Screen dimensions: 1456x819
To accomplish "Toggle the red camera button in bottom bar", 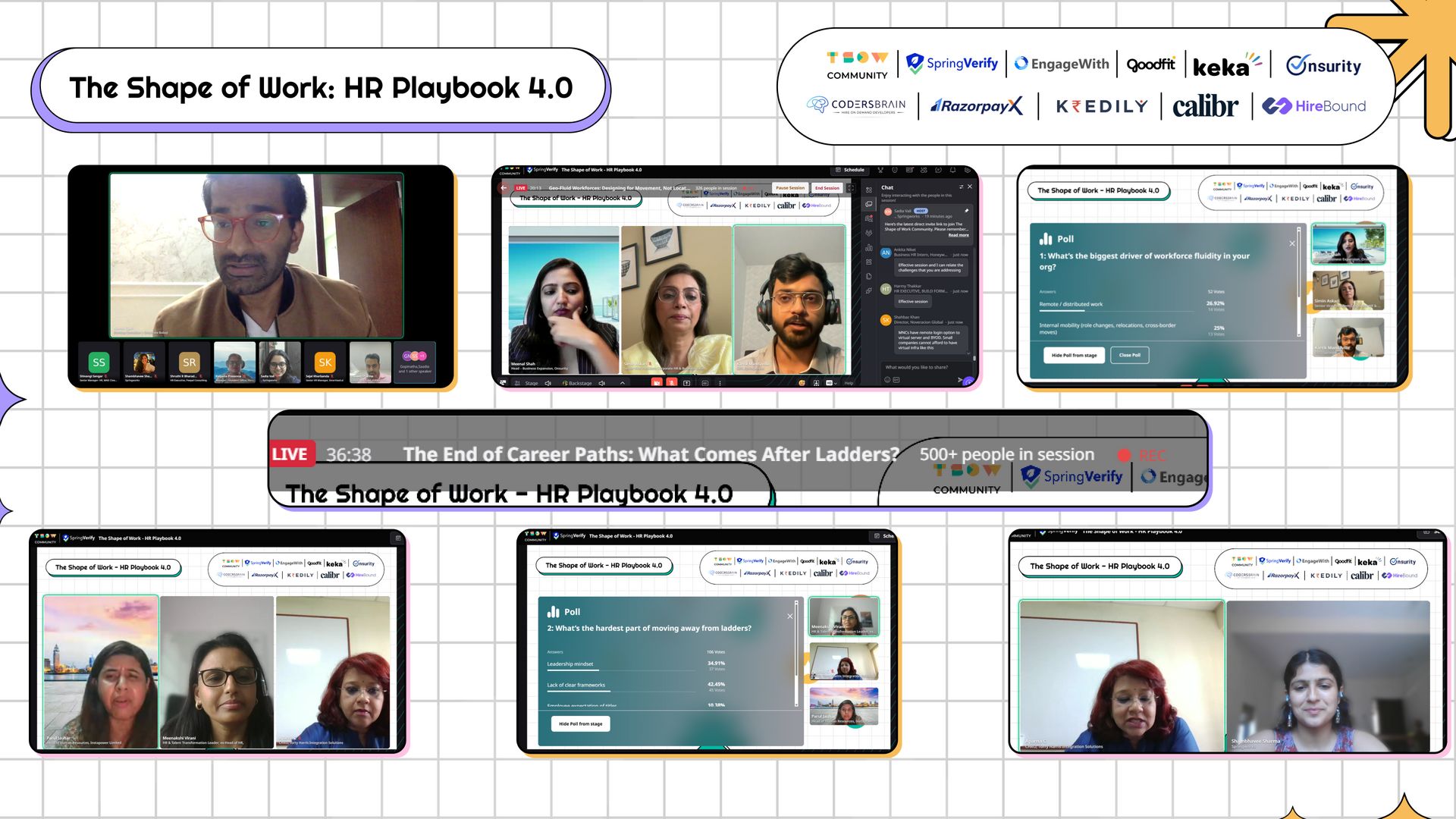I will [657, 383].
